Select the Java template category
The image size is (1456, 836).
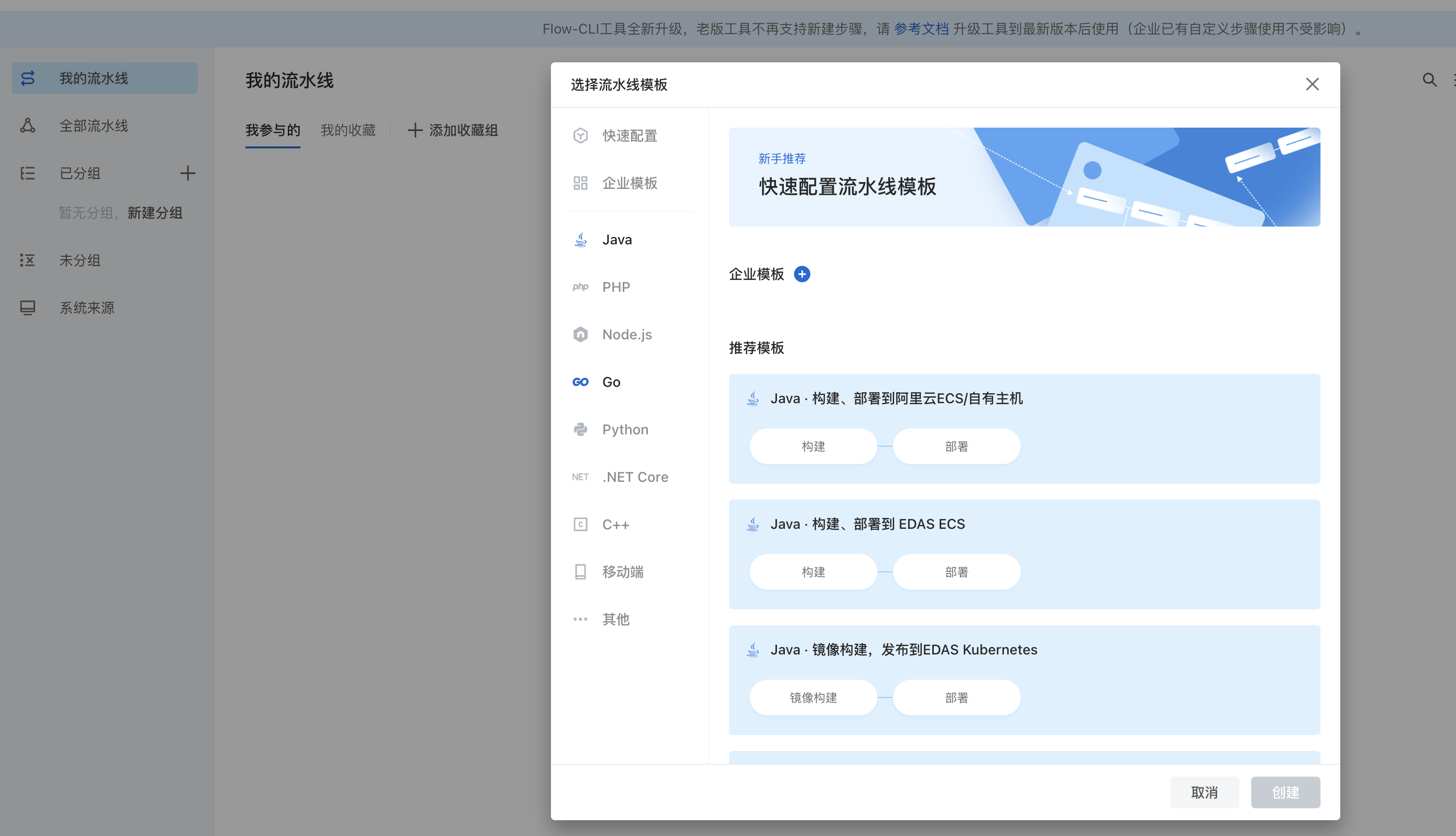pyautogui.click(x=617, y=239)
